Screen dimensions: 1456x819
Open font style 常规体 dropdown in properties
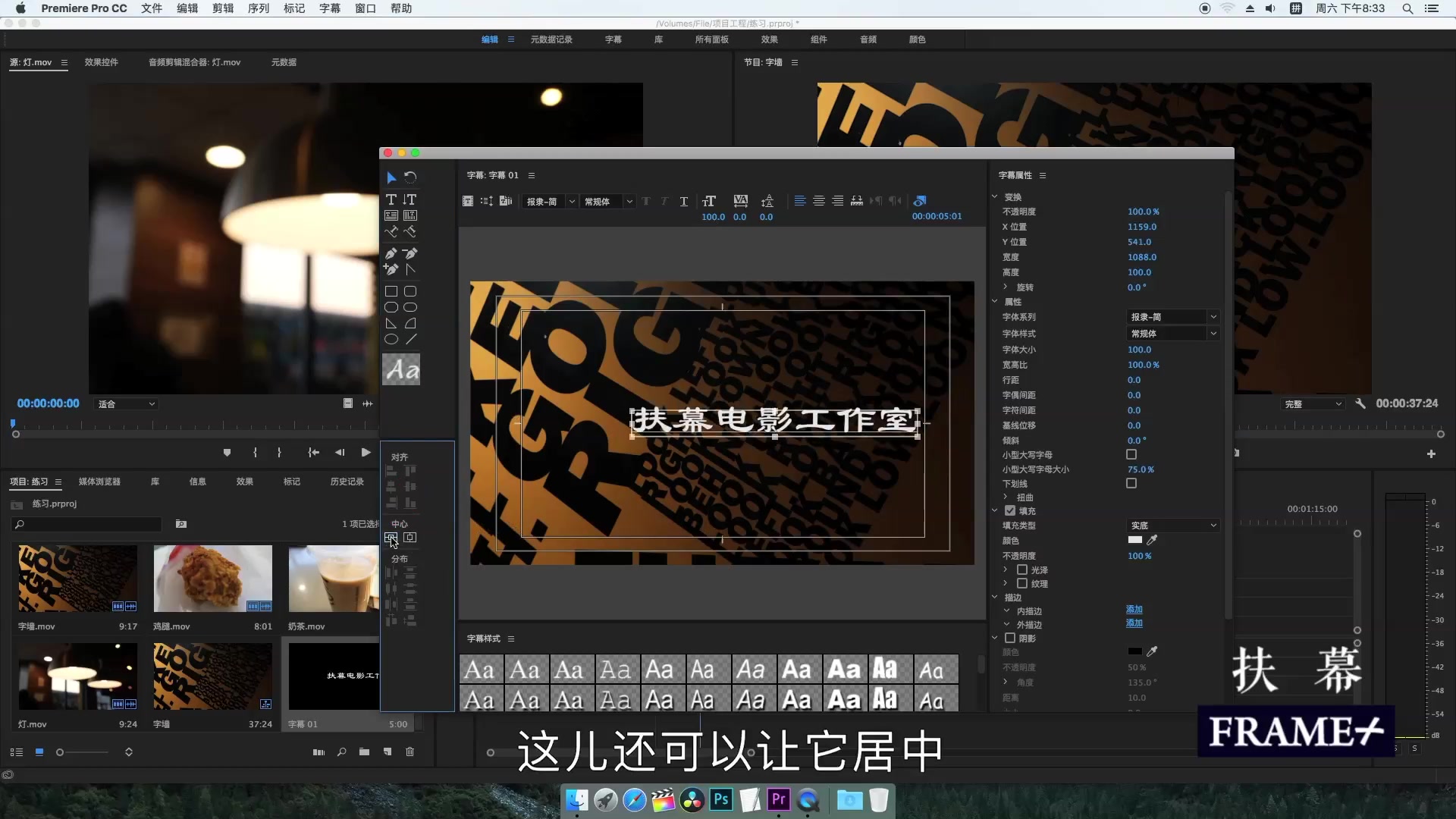(1172, 334)
